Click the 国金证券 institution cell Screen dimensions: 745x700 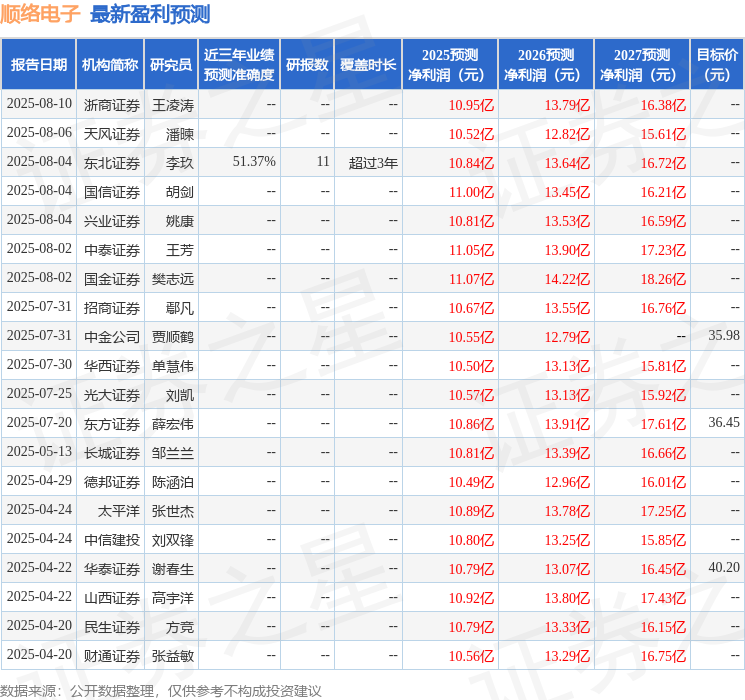[112, 279]
